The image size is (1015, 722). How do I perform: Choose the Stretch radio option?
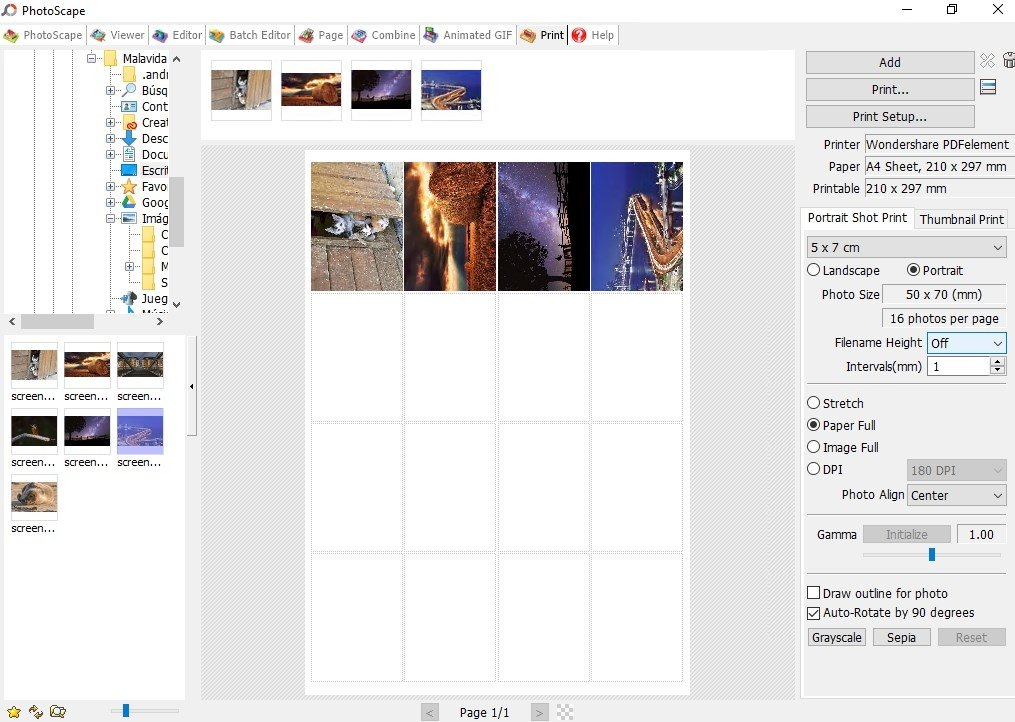(814, 403)
